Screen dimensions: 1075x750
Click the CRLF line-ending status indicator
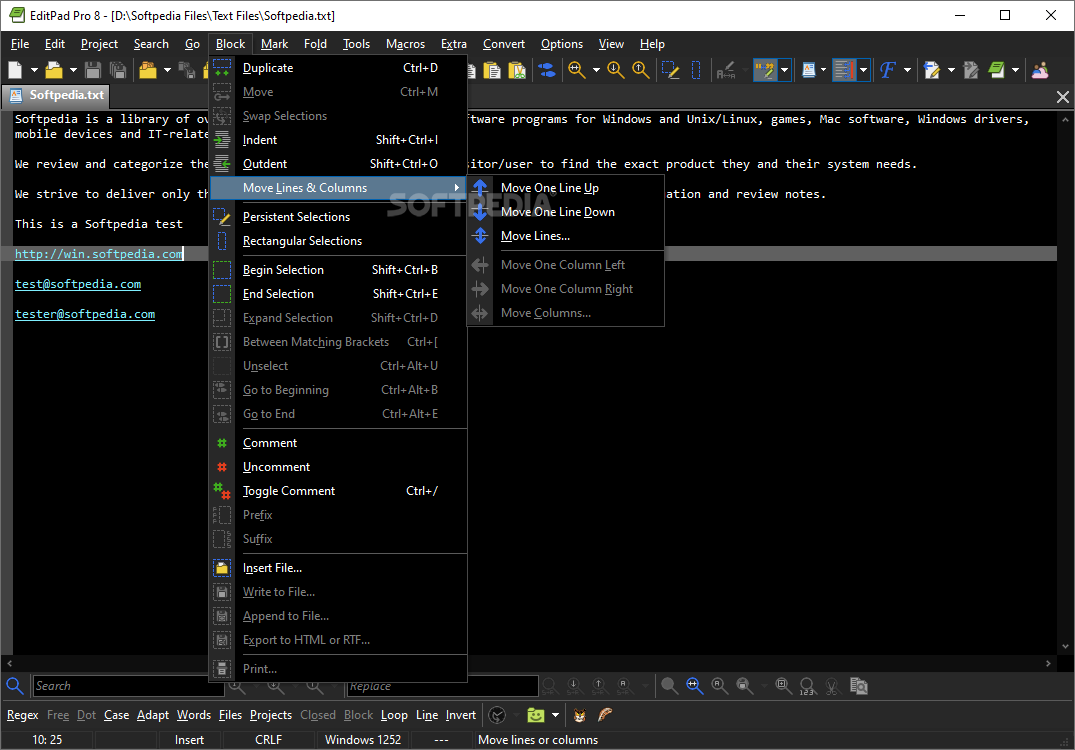click(x=269, y=740)
